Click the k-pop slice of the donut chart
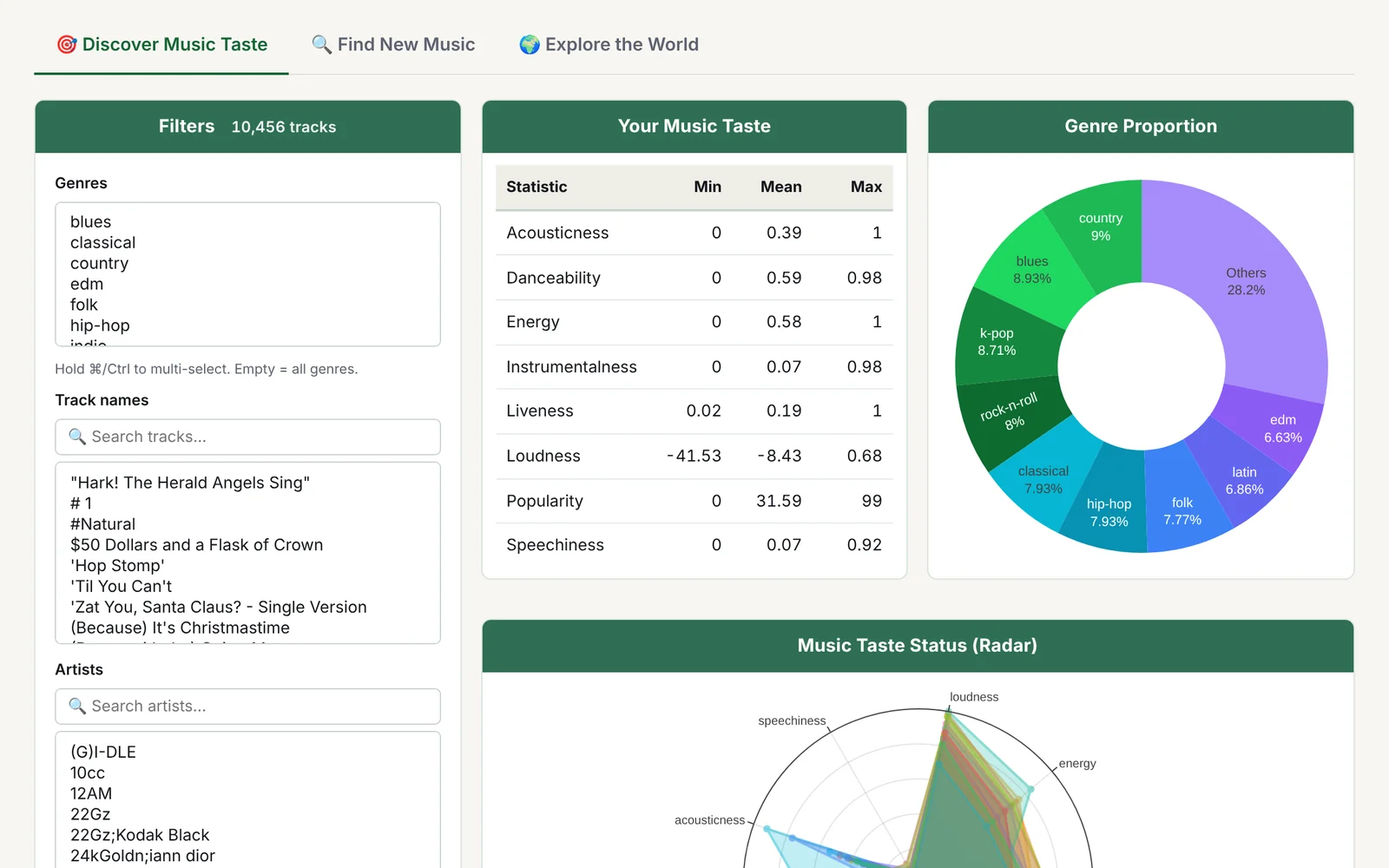The image size is (1389, 868). [998, 341]
